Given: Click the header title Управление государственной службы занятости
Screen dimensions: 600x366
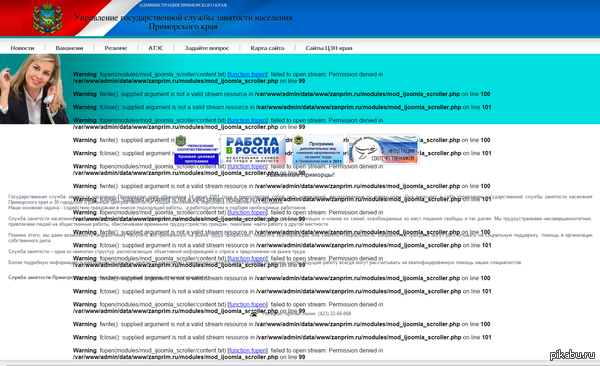Looking at the screenshot, I should point(183,22).
